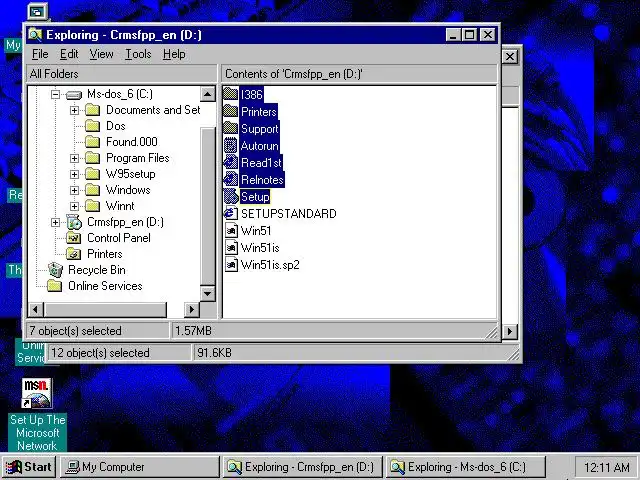This screenshot has width=640, height=480.
Task: Click the 12:11 AM taskbar clock
Action: (607, 467)
